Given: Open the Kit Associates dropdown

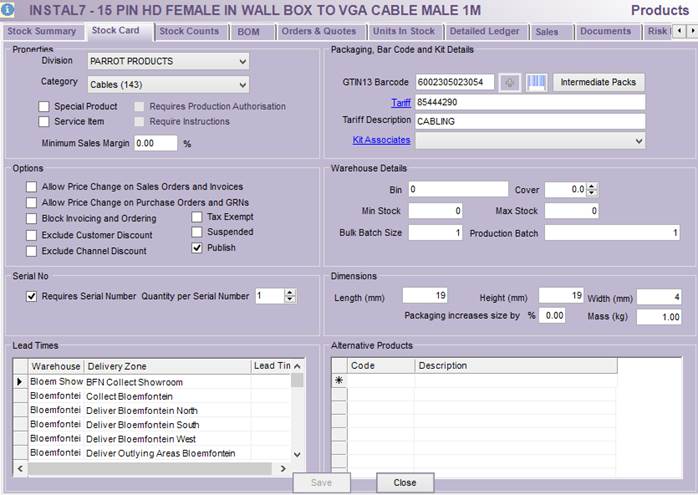Looking at the screenshot, I should [638, 141].
